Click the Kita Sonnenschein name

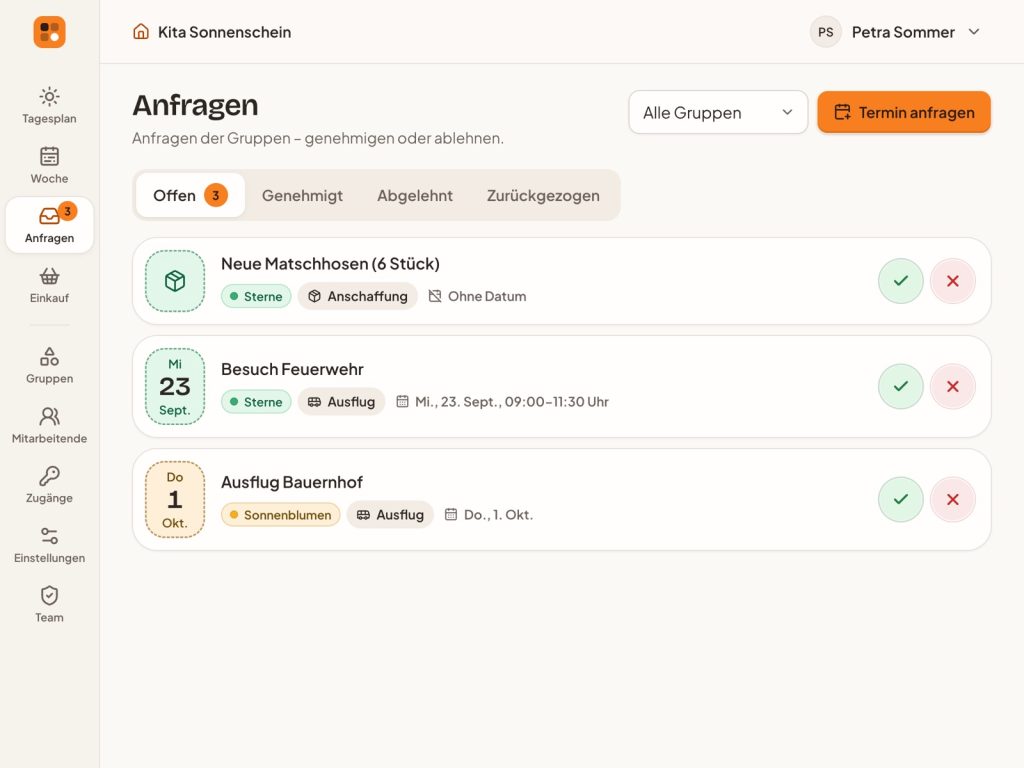225,32
